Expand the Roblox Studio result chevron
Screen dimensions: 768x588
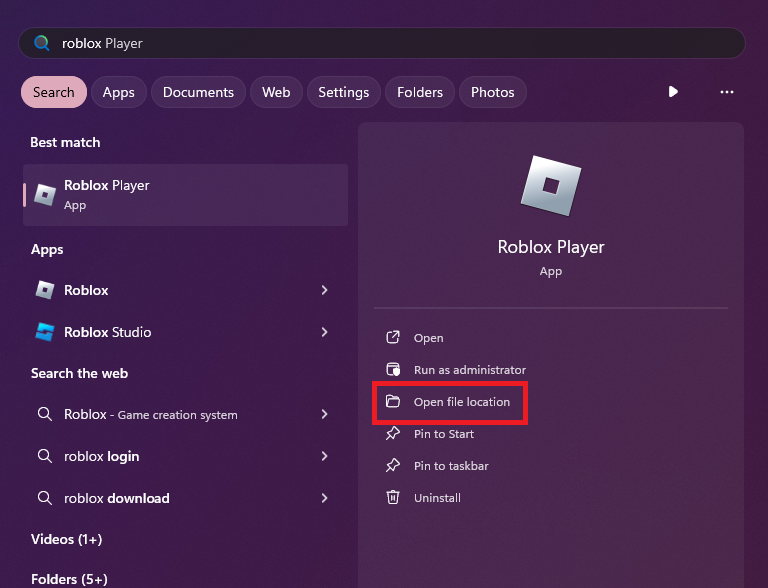click(x=324, y=332)
